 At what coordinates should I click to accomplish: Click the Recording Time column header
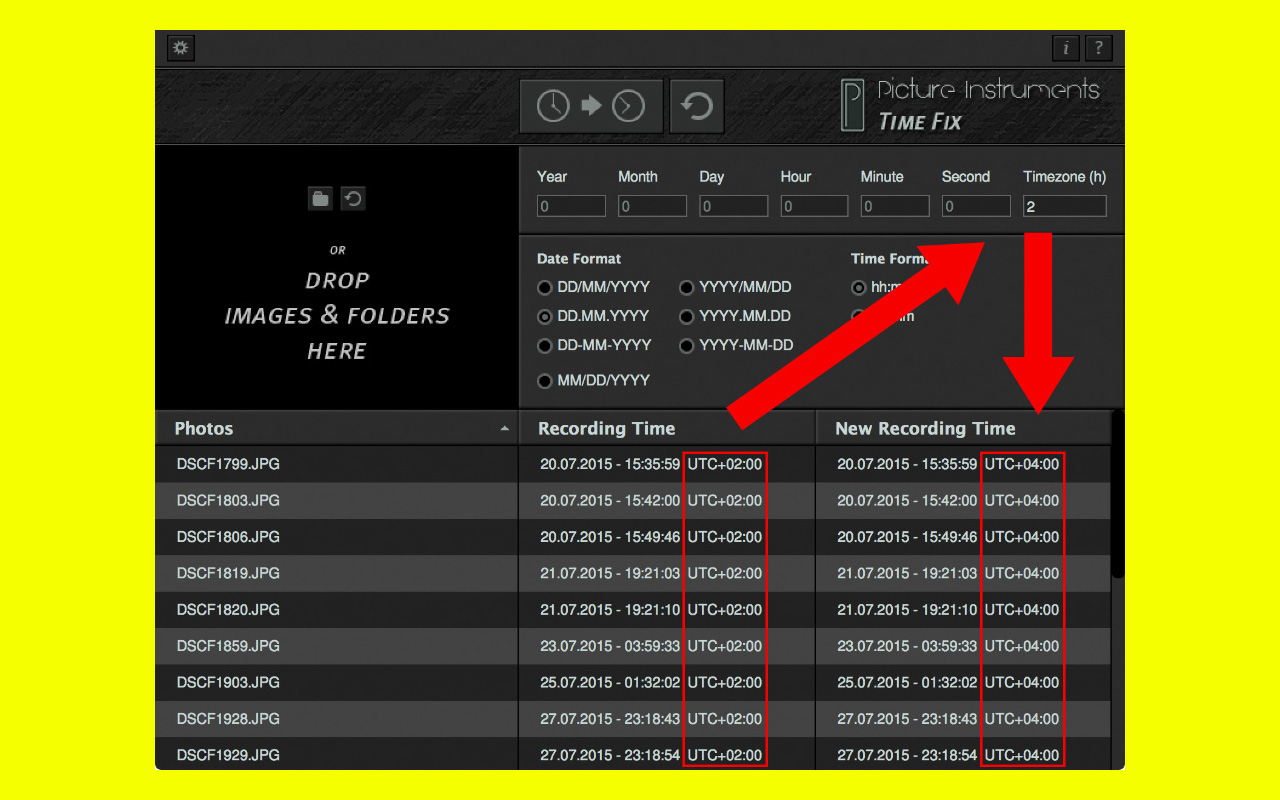[667, 428]
